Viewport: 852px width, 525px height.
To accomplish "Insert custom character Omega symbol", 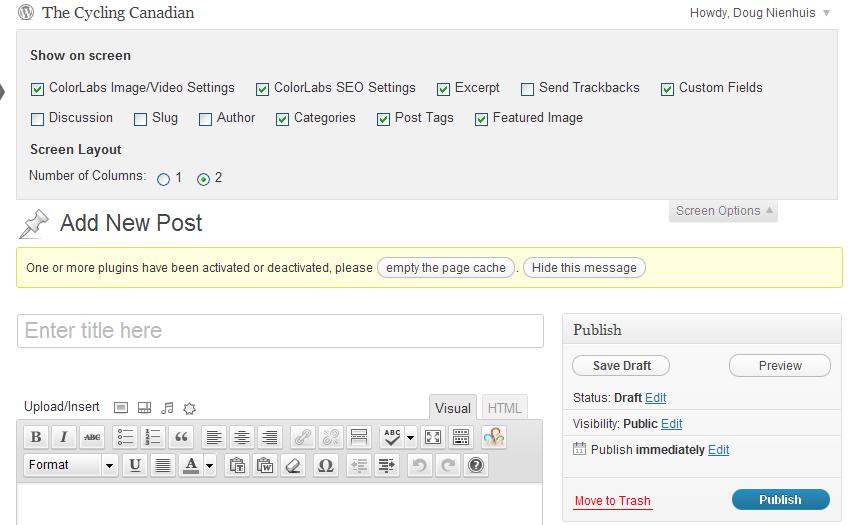I will (x=325, y=465).
